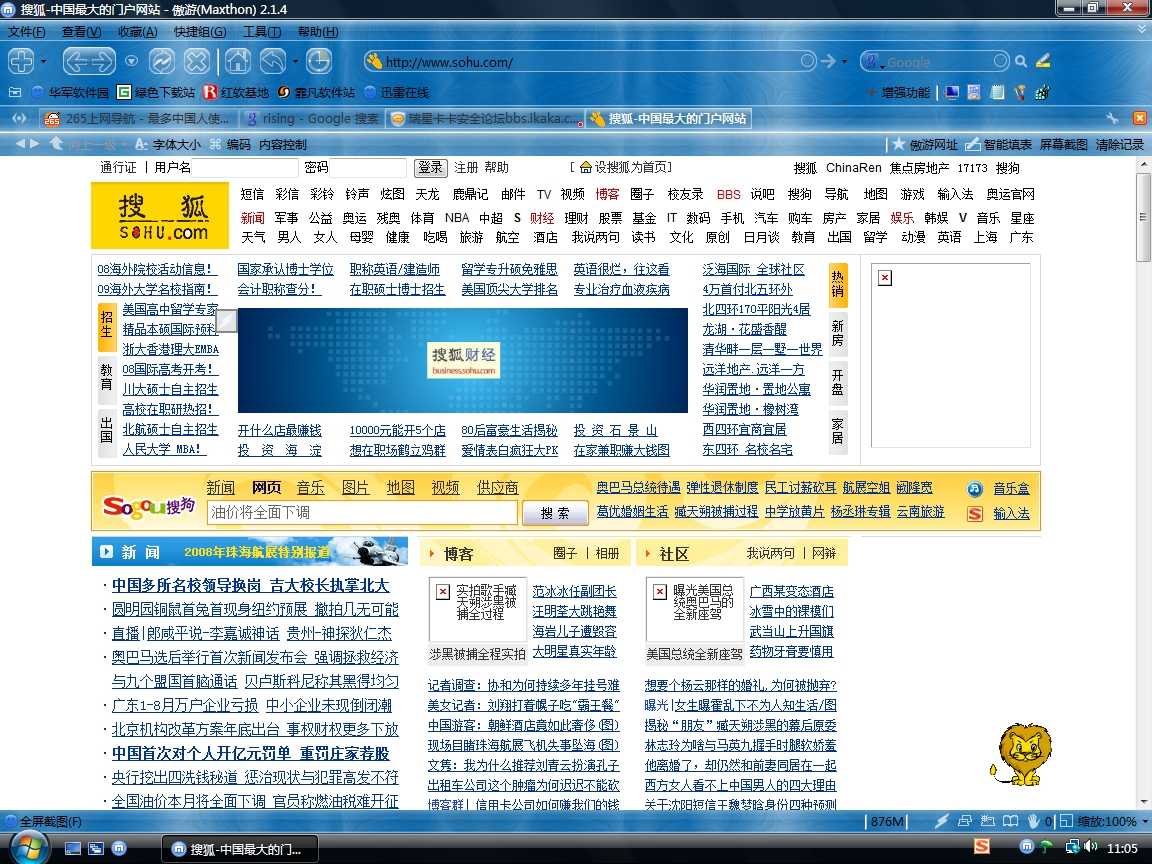Open zoom level 100% dropdown
Image resolution: width=1152 pixels, height=864 pixels.
pyautogui.click(x=1145, y=821)
